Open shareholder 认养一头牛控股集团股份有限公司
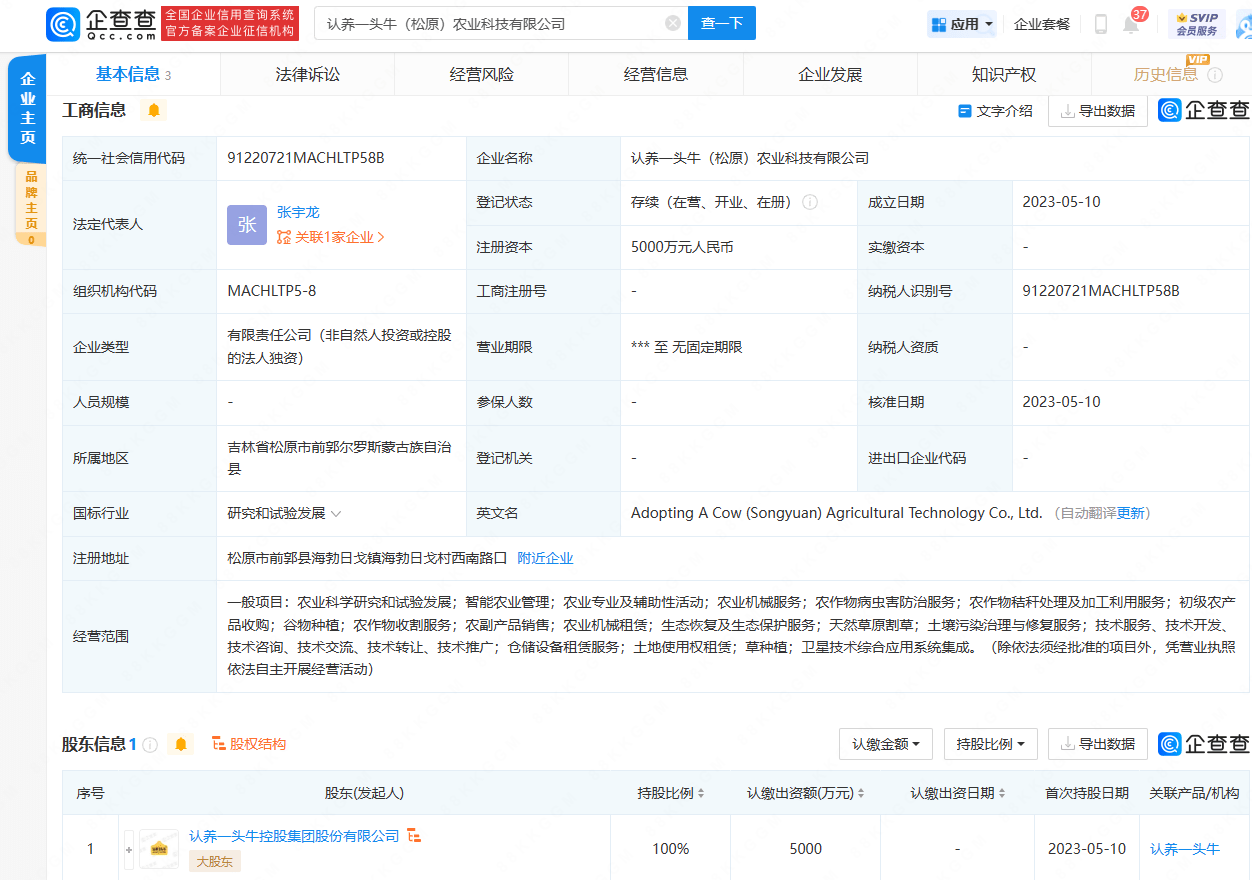This screenshot has height=880, width=1252. (x=294, y=836)
